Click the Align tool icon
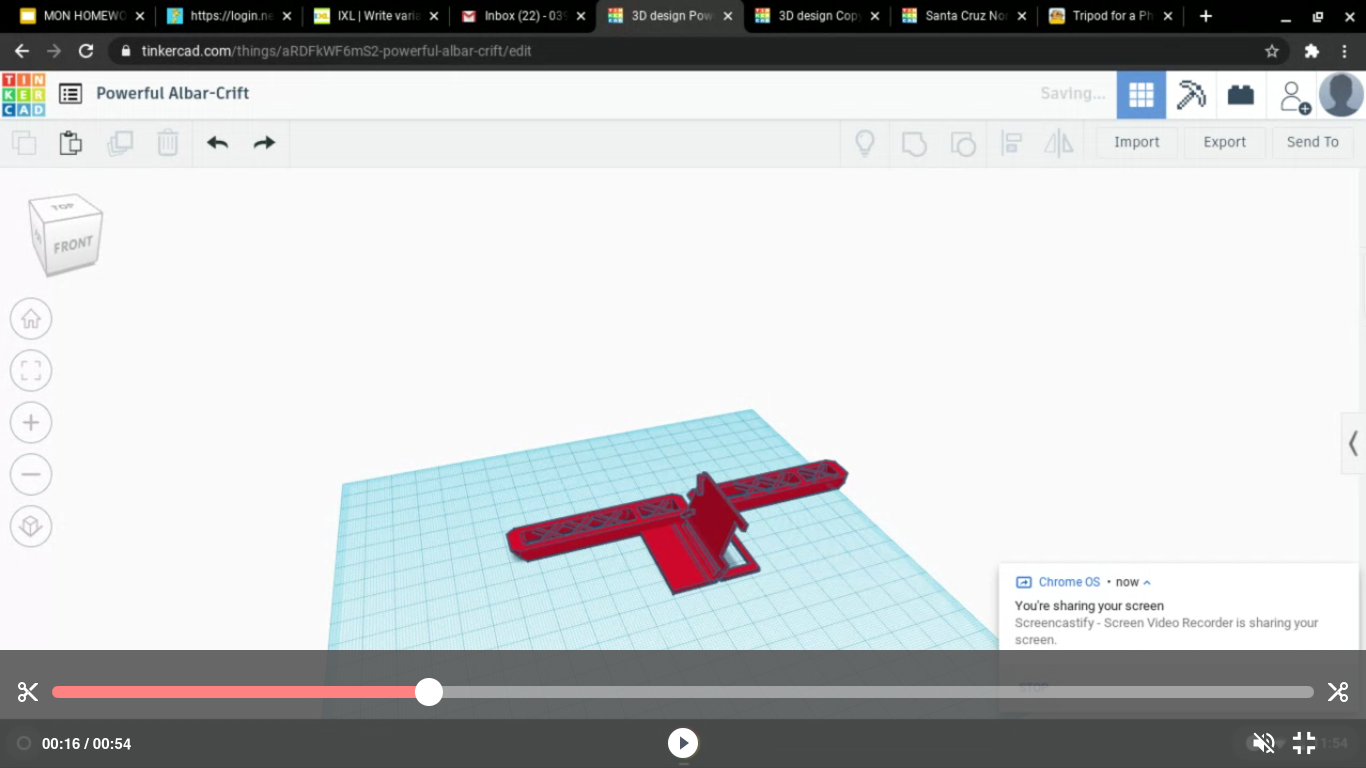This screenshot has height=768, width=1366. (1011, 143)
